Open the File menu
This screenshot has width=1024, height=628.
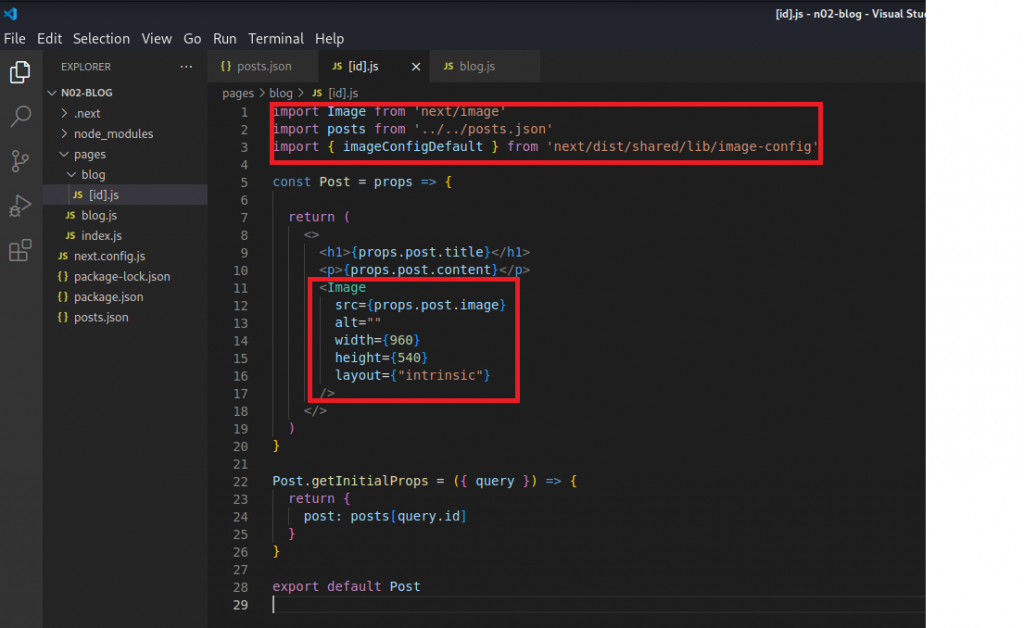pyautogui.click(x=14, y=39)
